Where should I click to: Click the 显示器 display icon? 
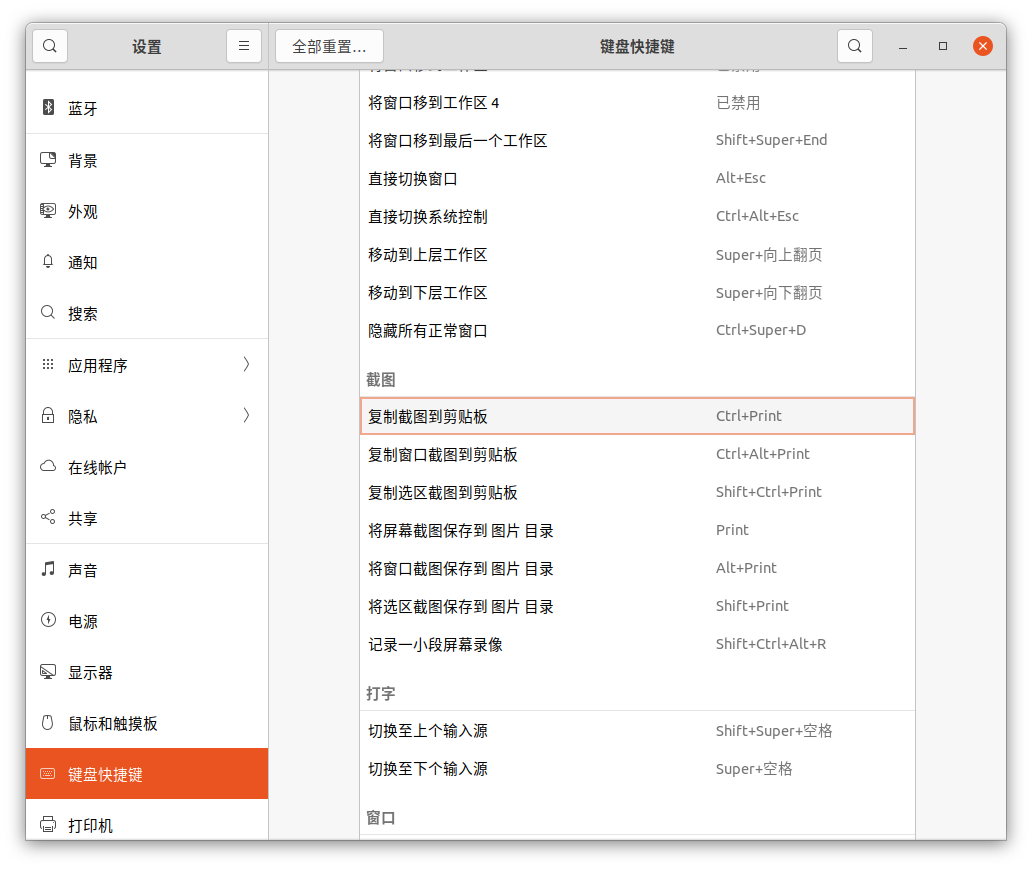pyautogui.click(x=48, y=672)
